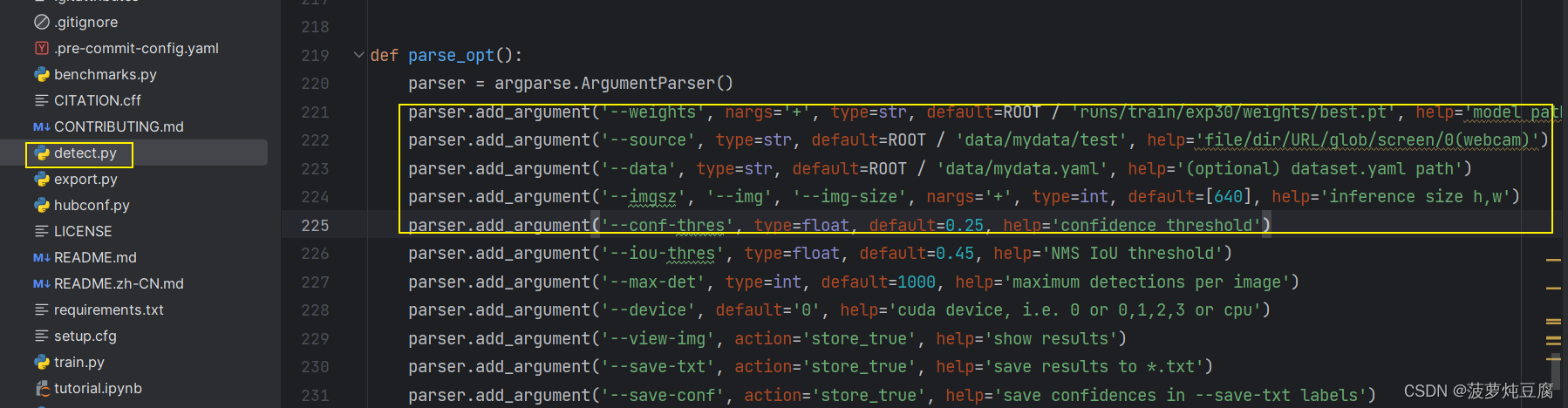Screen dimensions: 1568x408
Task: Click the 0.45 default value
Action: pyautogui.click(x=955, y=254)
